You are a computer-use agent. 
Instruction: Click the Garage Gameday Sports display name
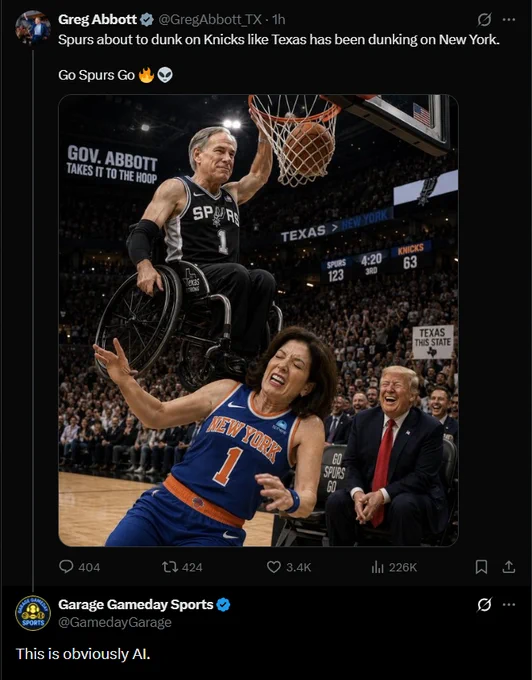click(x=136, y=604)
